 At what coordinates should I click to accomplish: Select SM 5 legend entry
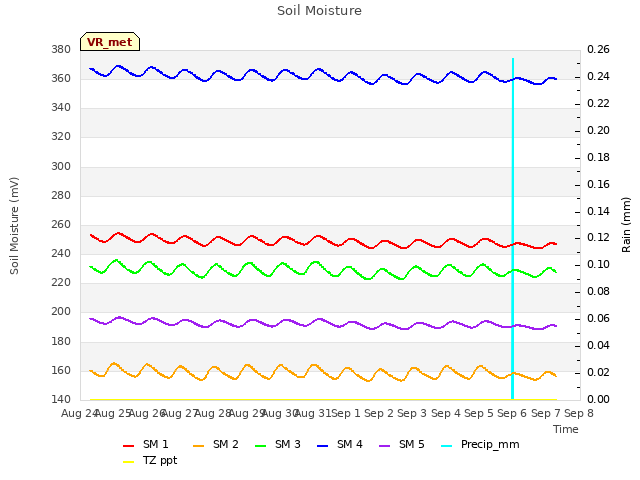pyautogui.click(x=402, y=444)
